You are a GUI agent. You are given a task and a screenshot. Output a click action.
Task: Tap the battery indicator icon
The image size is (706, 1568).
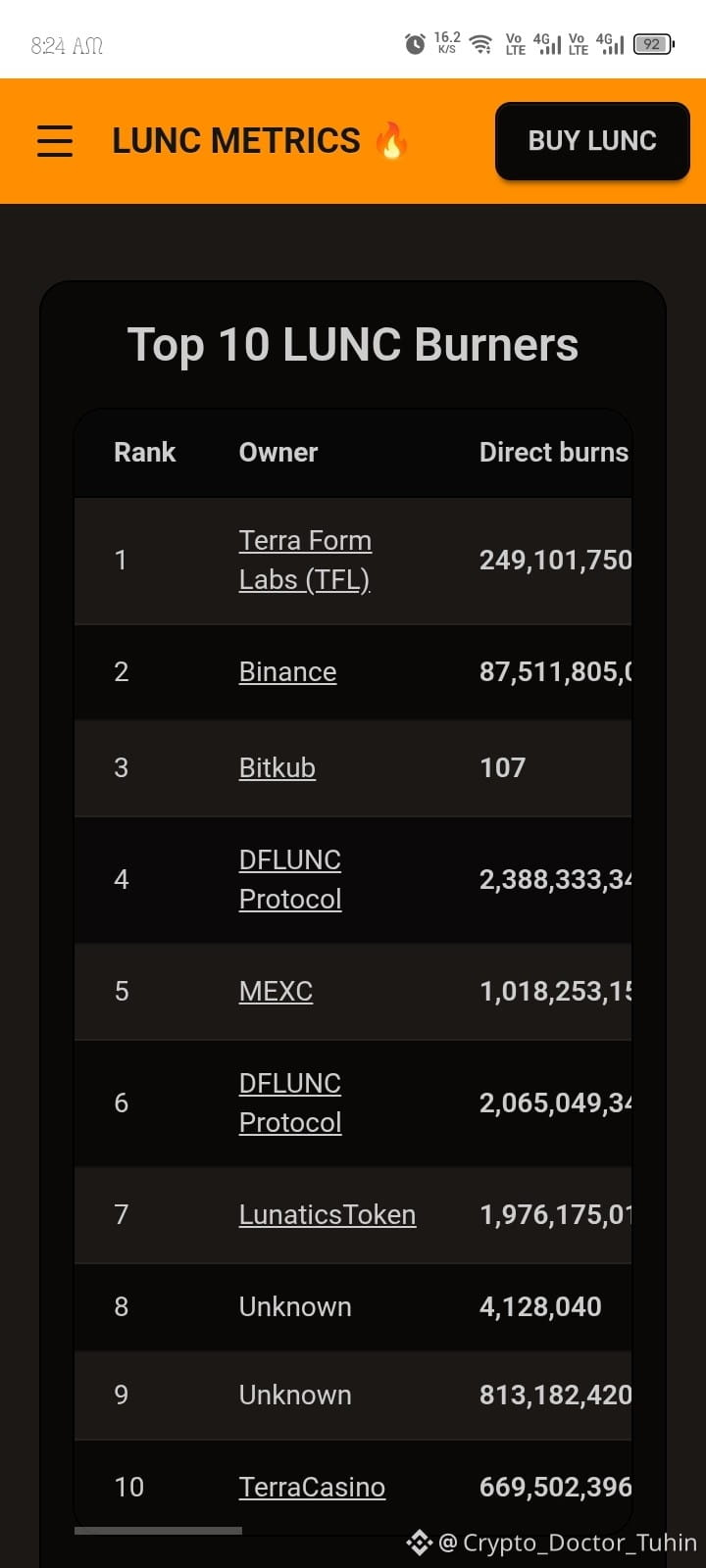coord(654,44)
